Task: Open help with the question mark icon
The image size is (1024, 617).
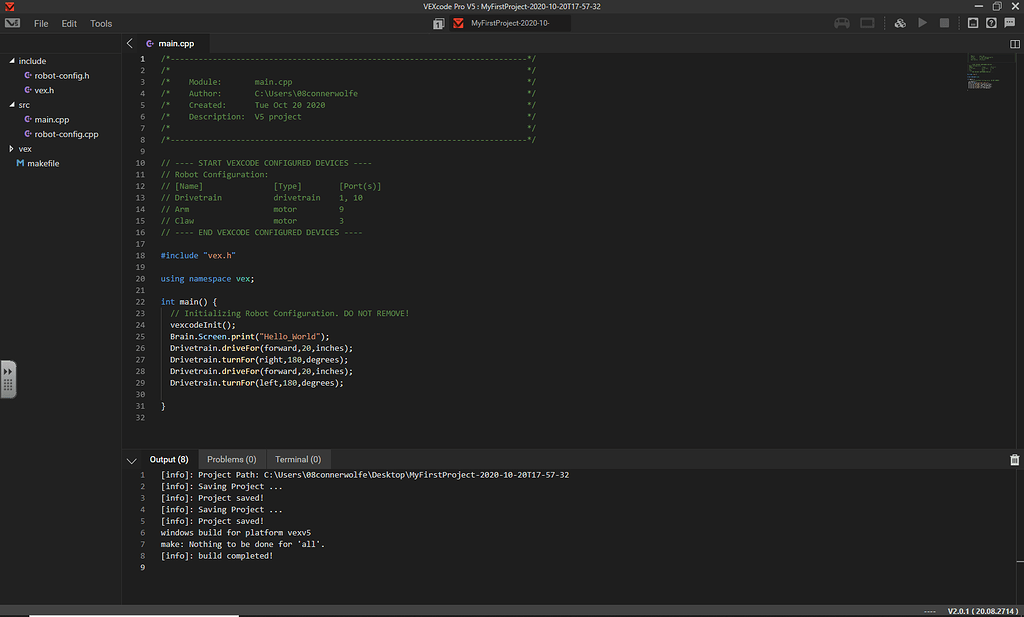Action: coord(989,22)
